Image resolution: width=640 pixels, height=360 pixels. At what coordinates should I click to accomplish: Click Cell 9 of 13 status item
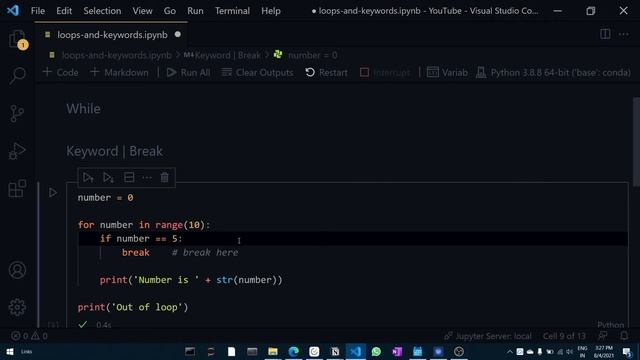564,336
